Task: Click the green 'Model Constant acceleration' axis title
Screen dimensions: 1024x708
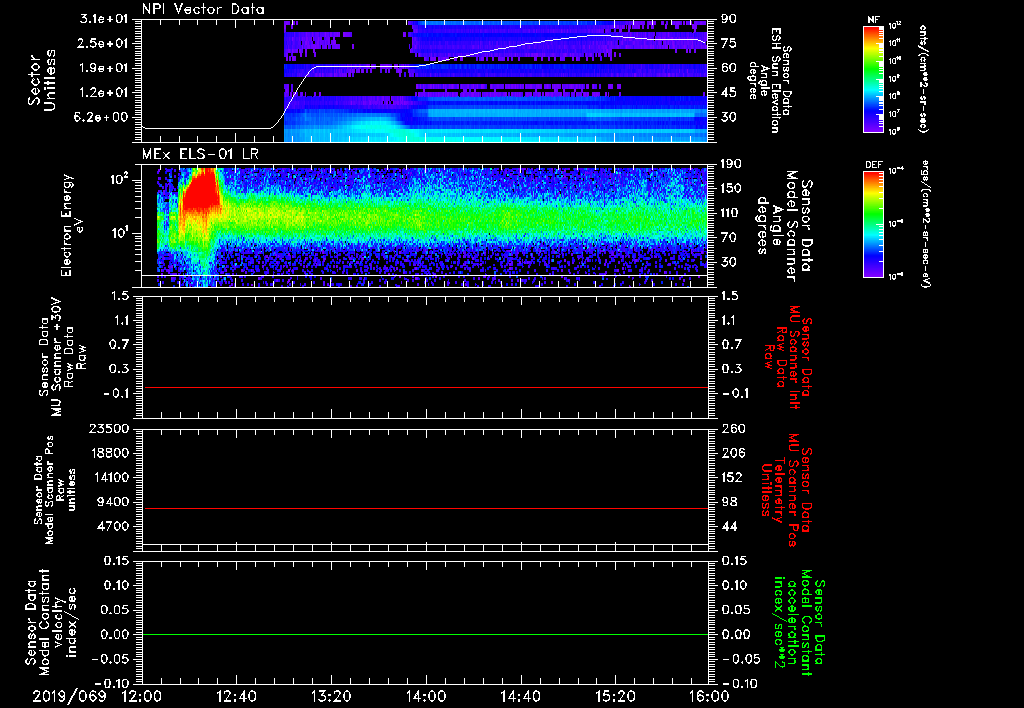Action: (798, 624)
